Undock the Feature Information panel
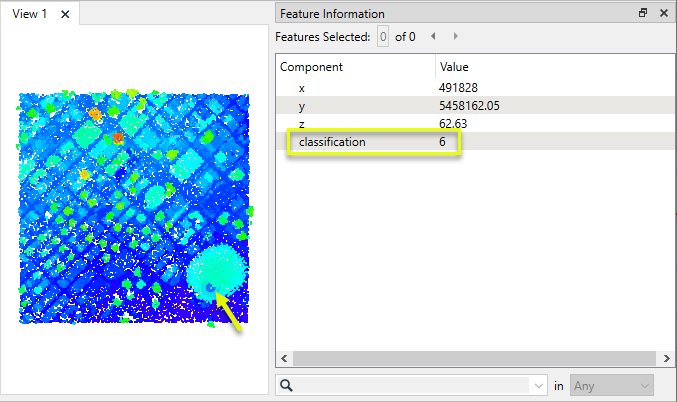The image size is (677, 402). 643,14
